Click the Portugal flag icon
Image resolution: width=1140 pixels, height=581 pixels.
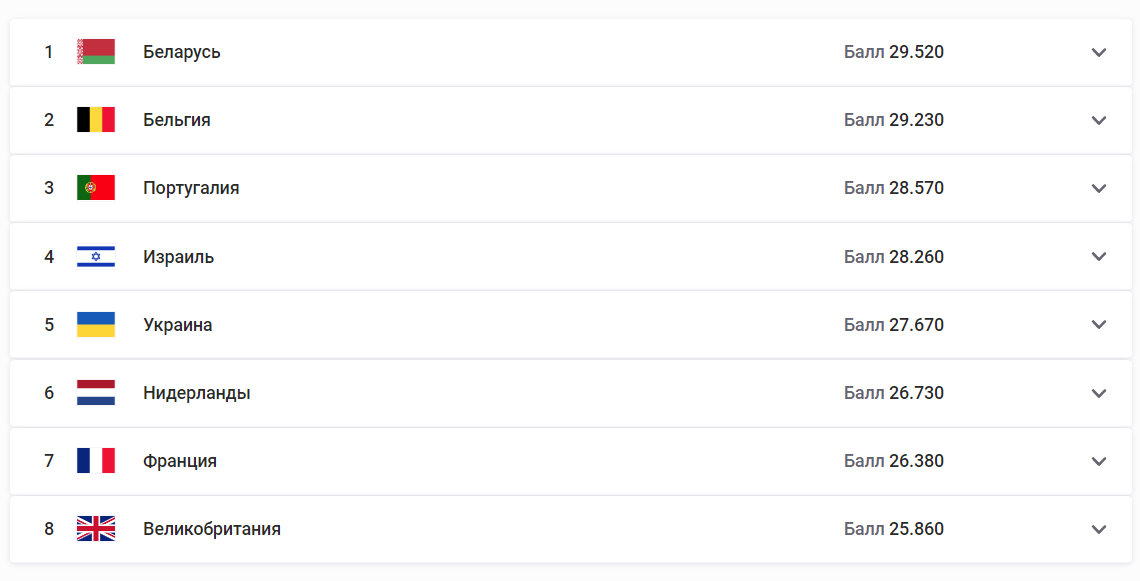pyautogui.click(x=96, y=188)
